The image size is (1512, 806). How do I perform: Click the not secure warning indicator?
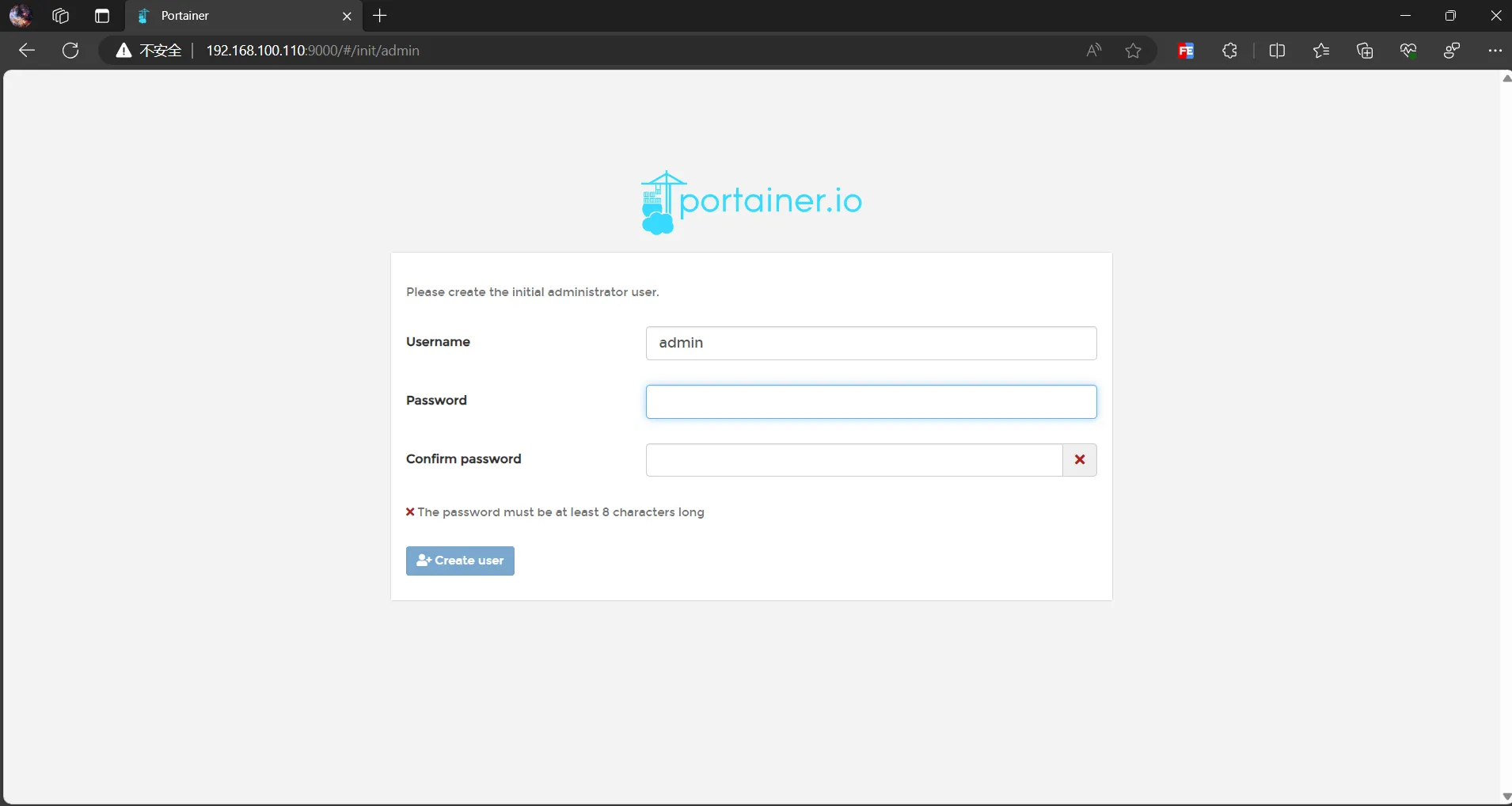tap(149, 51)
